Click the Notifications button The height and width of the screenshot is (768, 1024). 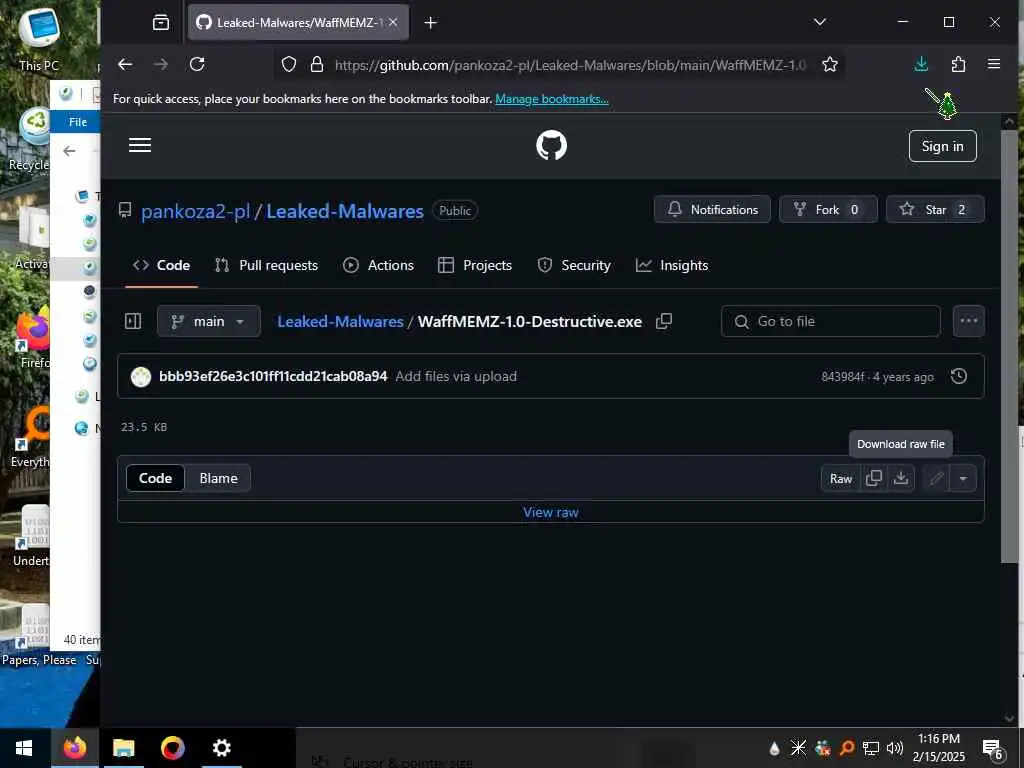pyautogui.click(x=712, y=210)
